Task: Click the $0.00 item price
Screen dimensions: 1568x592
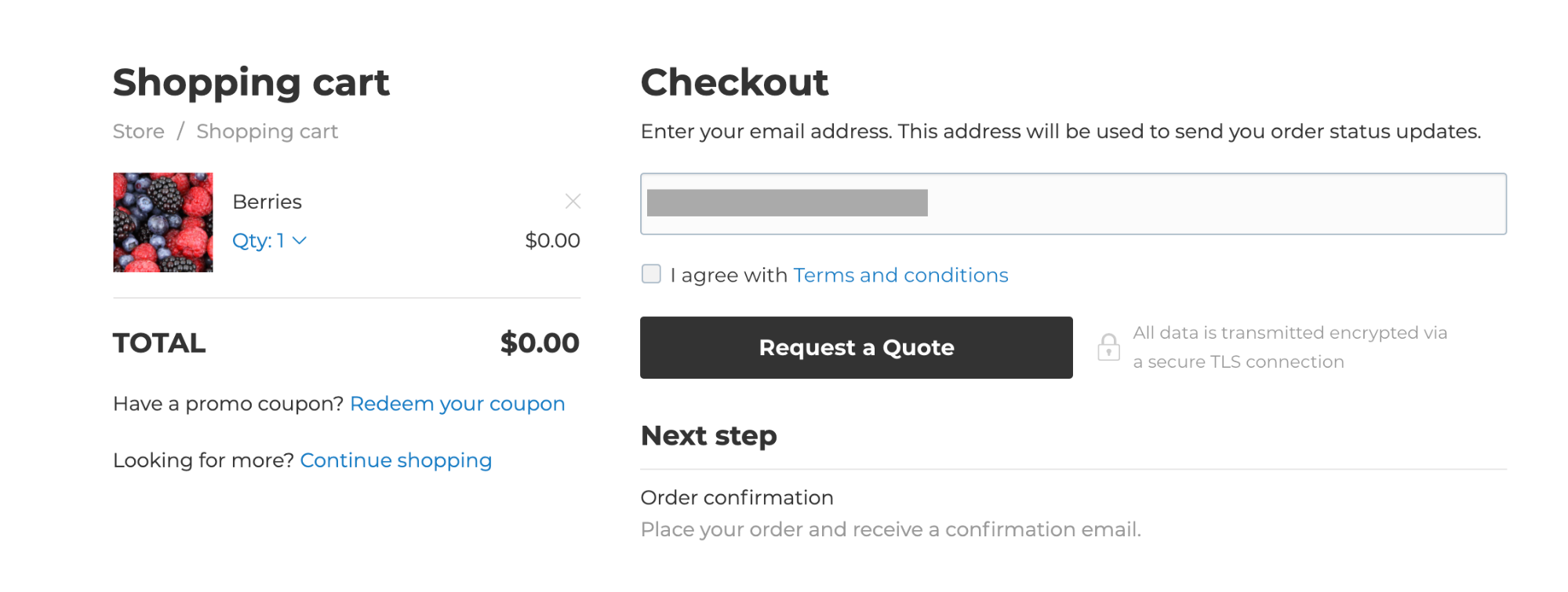Action: [552, 240]
